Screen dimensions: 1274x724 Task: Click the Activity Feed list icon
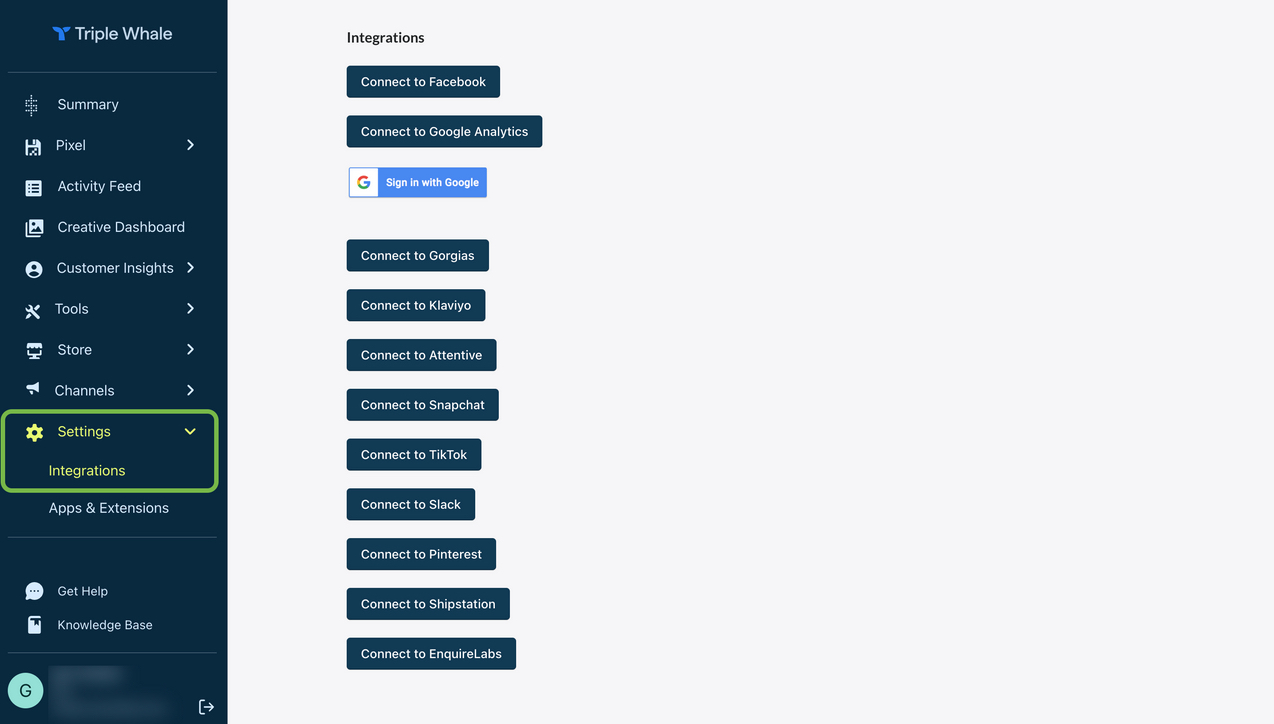[34, 187]
